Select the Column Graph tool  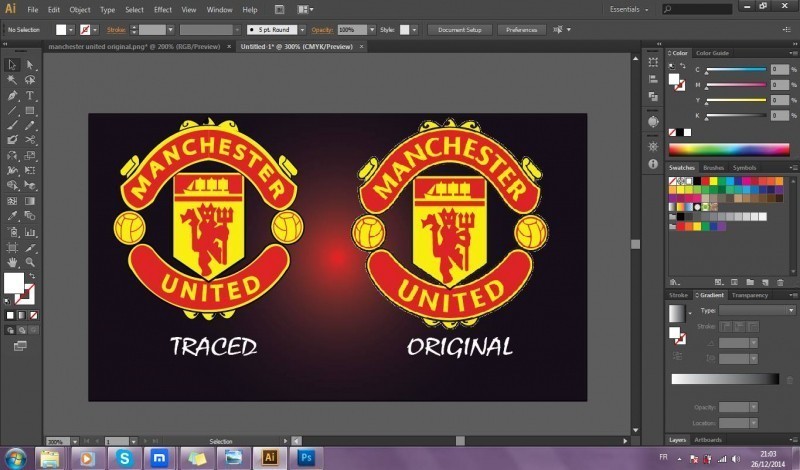tap(30, 232)
